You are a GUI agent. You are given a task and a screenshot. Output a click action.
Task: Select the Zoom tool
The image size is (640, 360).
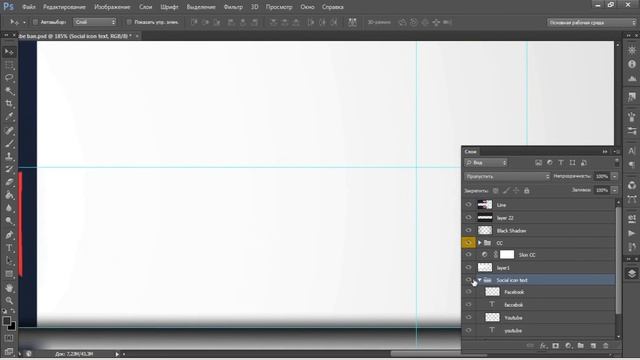pos(9,301)
